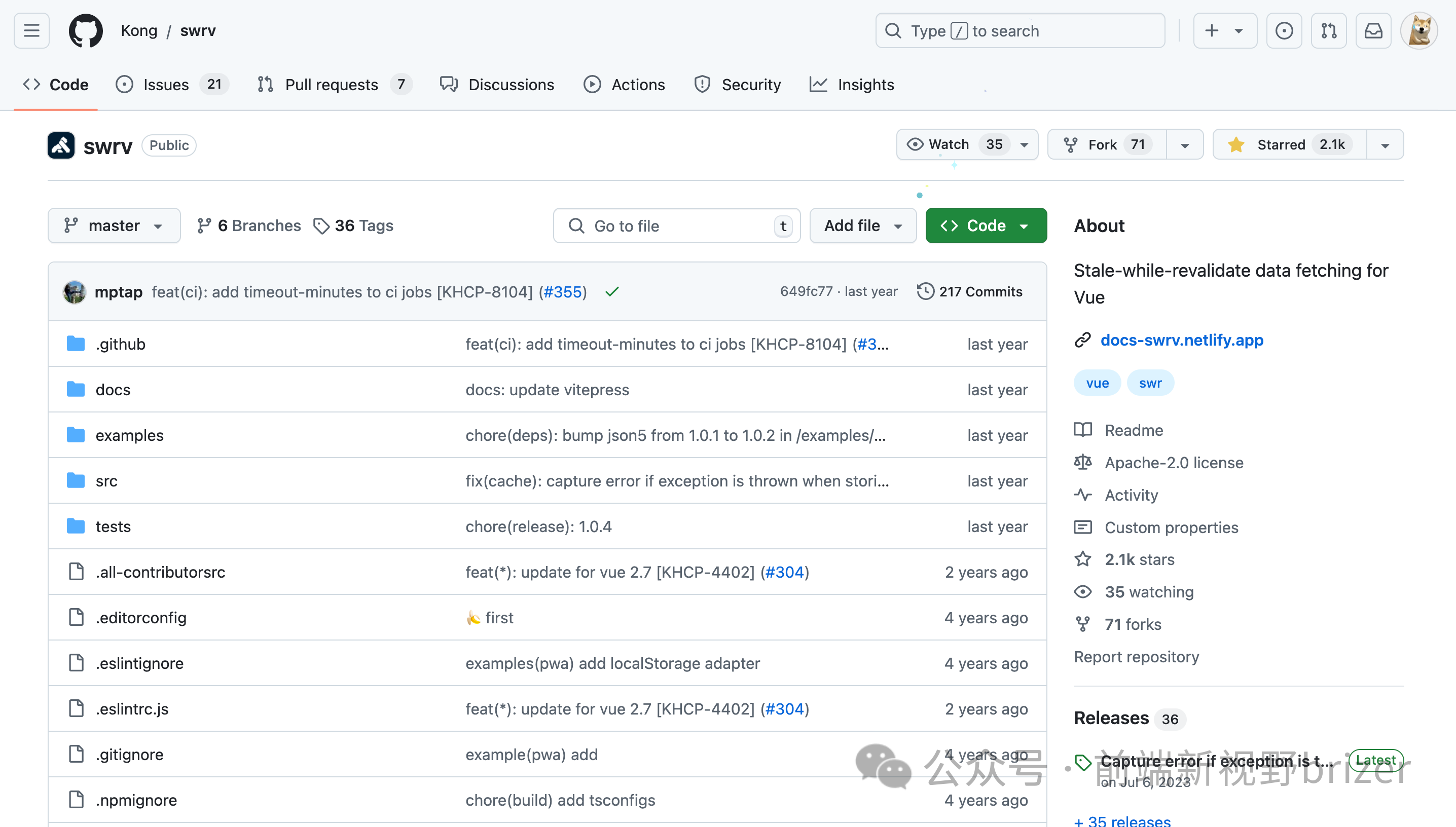
Task: Expand the Add file dropdown
Action: pos(862,226)
